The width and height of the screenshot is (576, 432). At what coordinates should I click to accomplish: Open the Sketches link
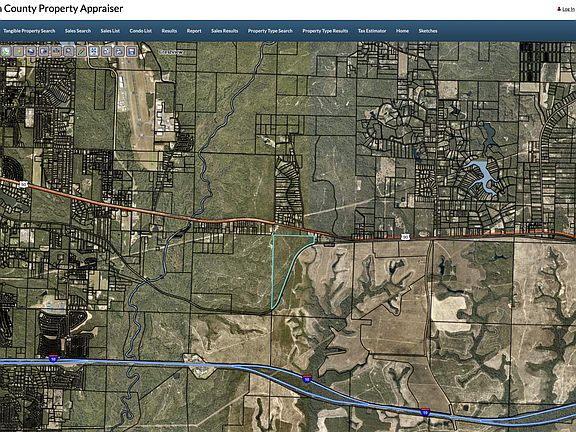pyautogui.click(x=428, y=31)
